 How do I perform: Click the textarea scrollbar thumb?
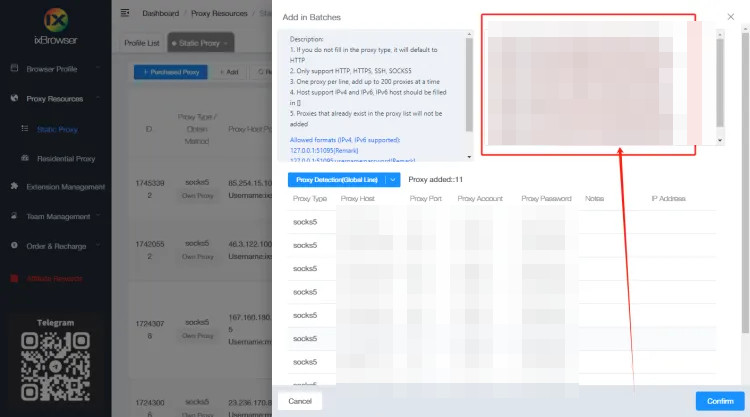coord(720,83)
